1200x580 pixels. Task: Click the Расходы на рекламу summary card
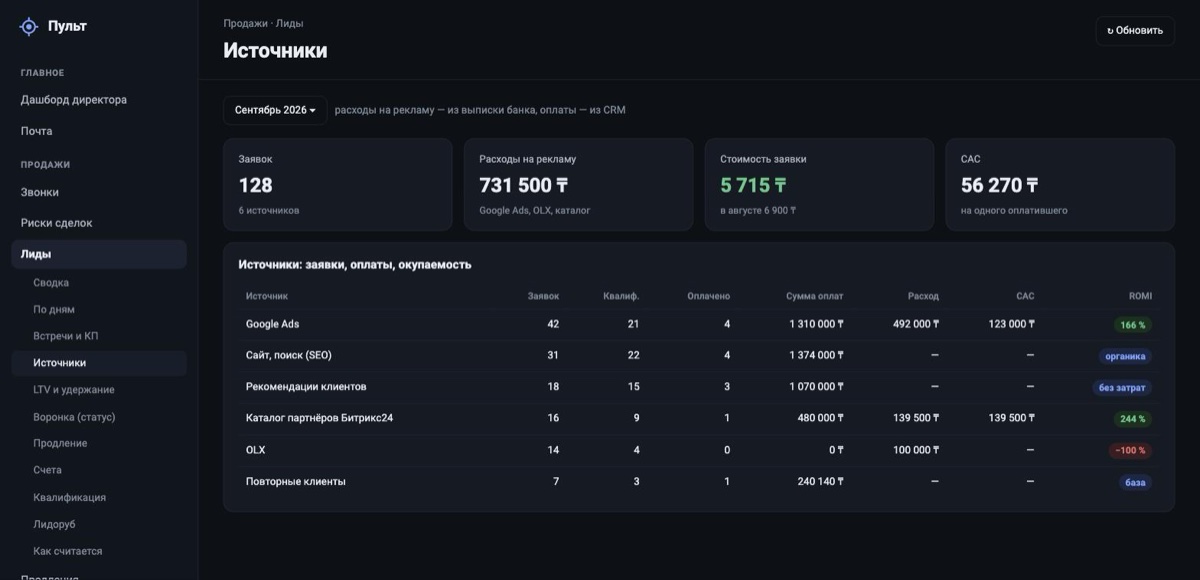(578, 185)
